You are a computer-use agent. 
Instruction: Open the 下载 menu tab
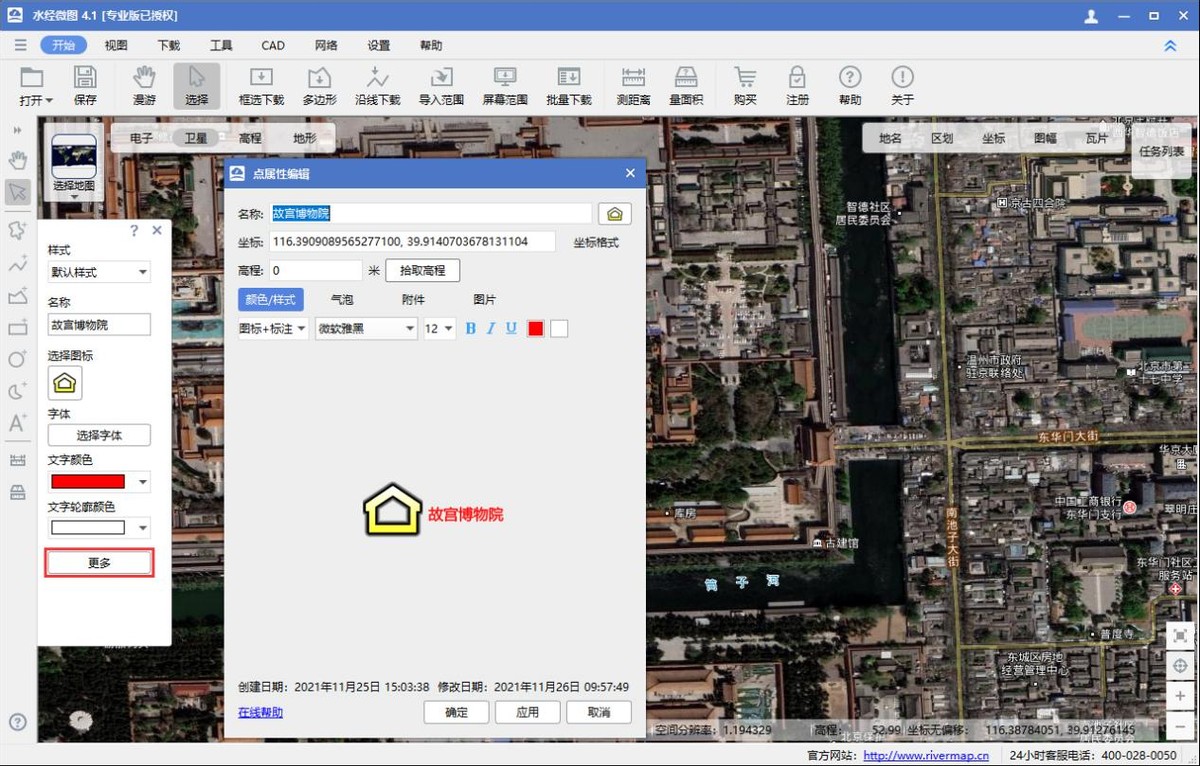tap(169, 45)
